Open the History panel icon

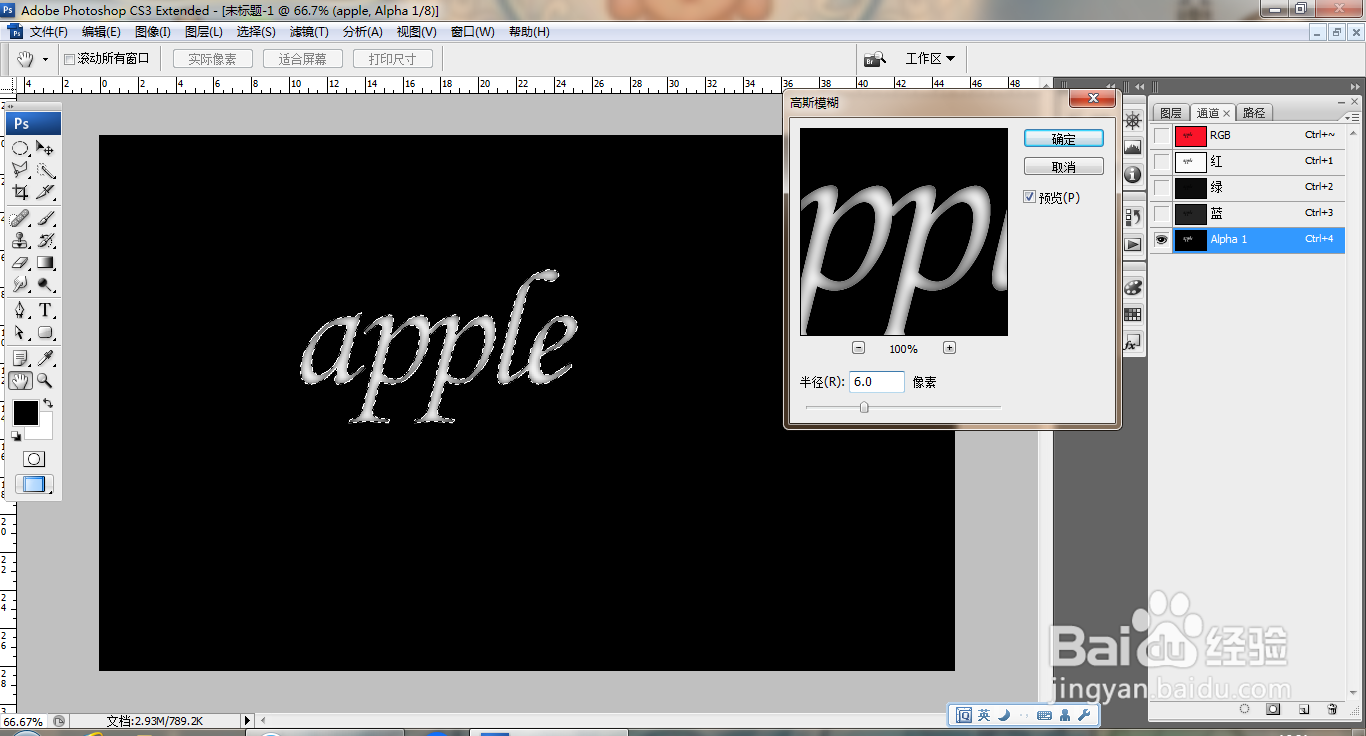click(x=1133, y=216)
